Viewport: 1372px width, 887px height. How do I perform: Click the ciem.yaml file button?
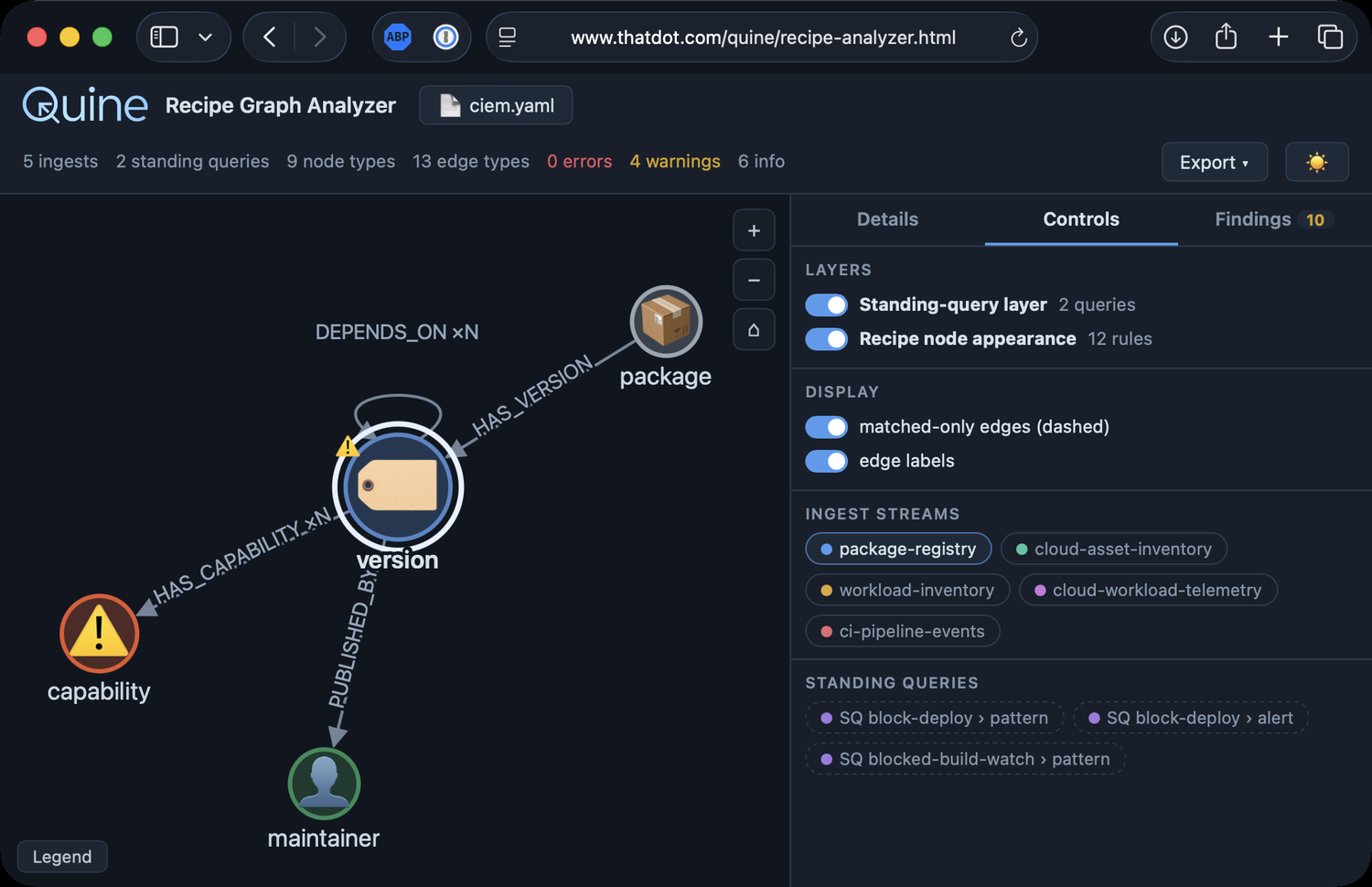496,105
